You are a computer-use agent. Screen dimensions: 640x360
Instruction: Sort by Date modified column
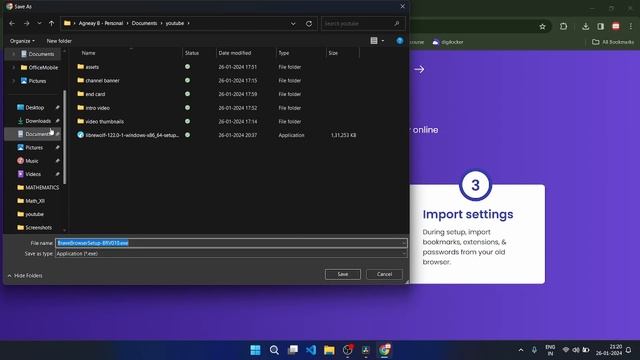coord(235,53)
